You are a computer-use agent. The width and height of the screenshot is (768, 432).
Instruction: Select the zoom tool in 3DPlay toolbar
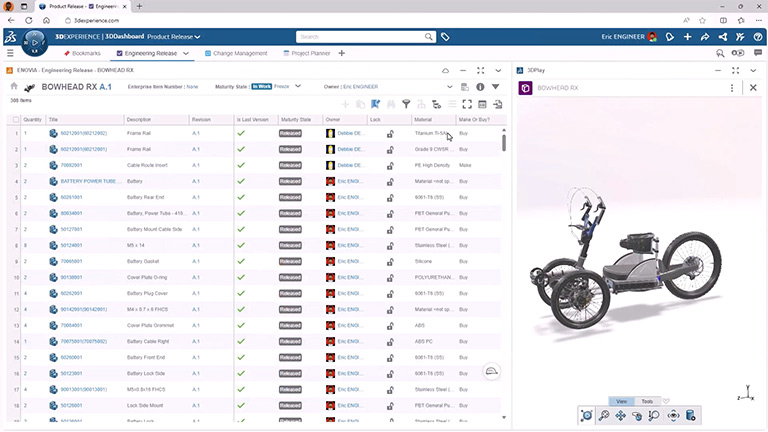604,415
